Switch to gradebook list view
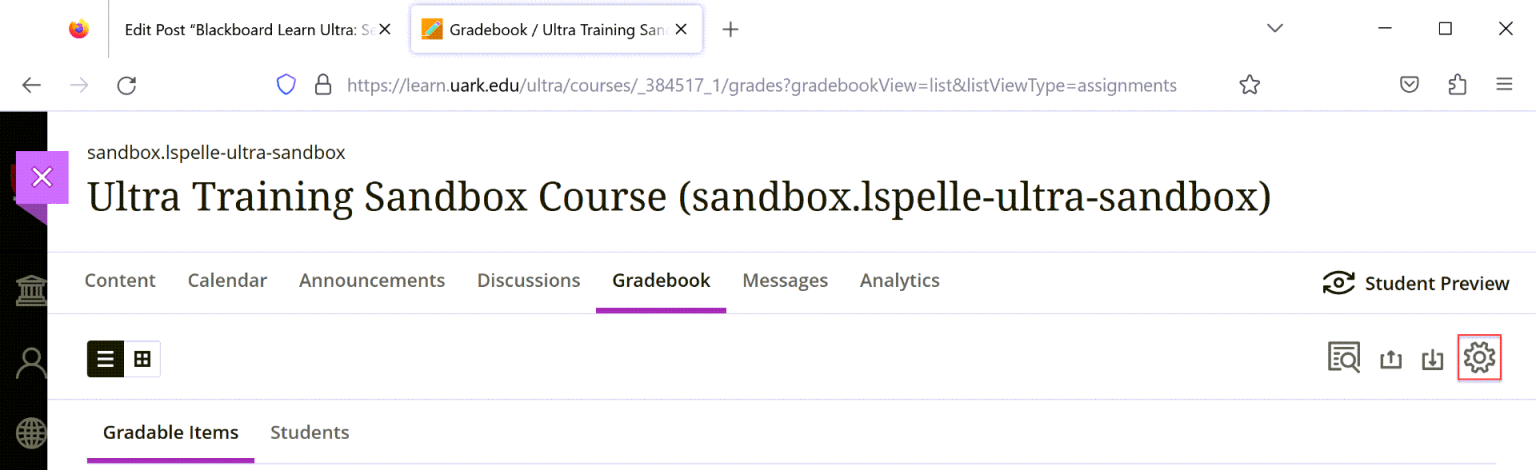This screenshot has height=470, width=1536. (106, 359)
